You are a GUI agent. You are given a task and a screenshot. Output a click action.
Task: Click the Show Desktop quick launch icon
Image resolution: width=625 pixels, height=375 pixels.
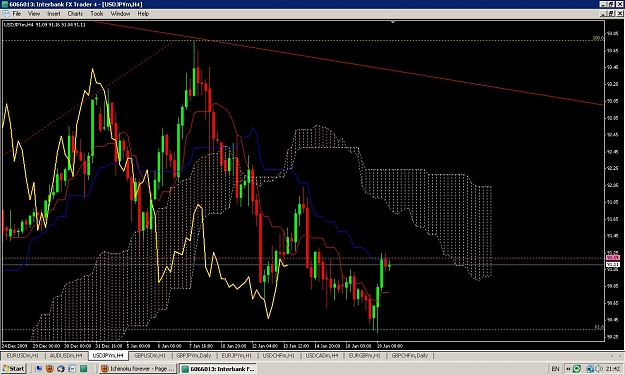pos(38,369)
